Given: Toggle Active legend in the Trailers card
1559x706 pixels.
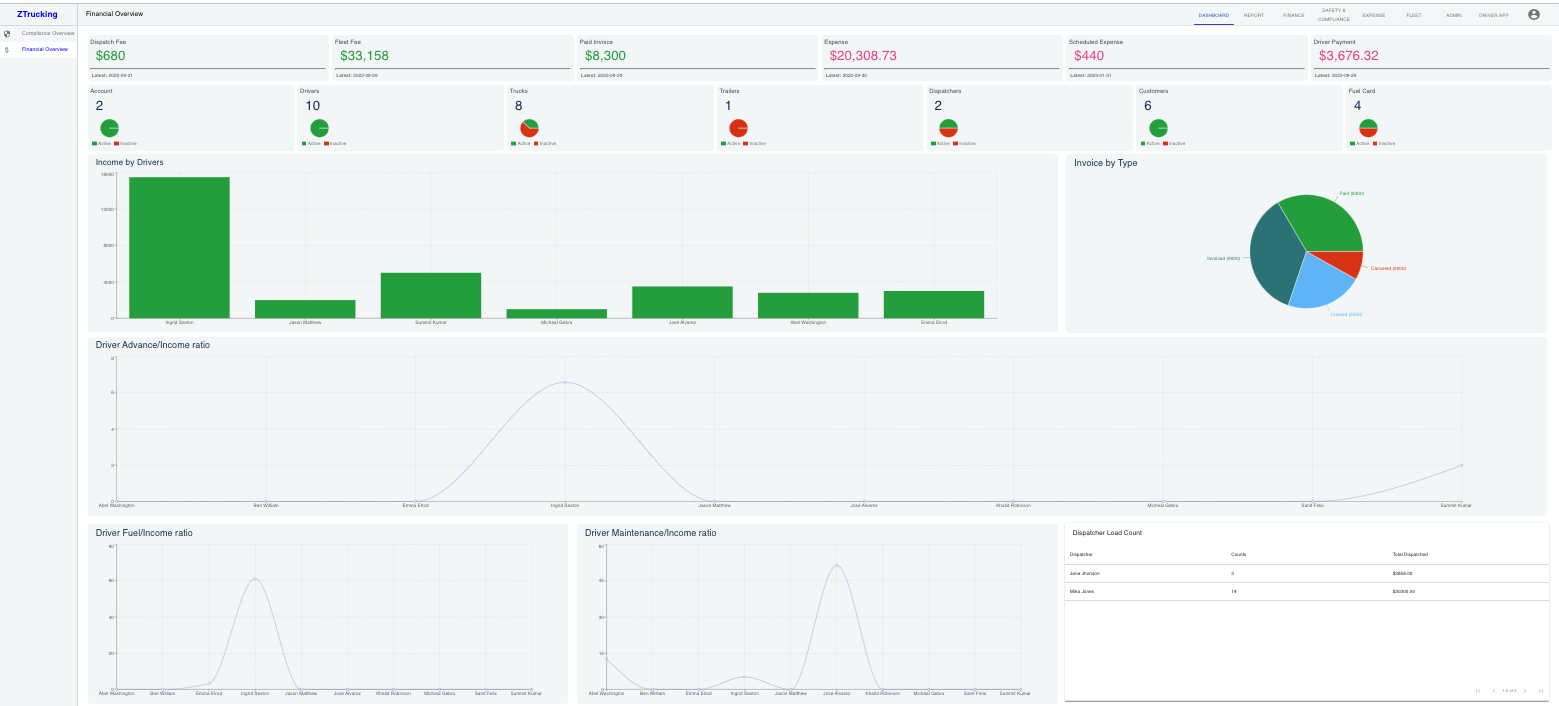Looking at the screenshot, I should pos(730,143).
